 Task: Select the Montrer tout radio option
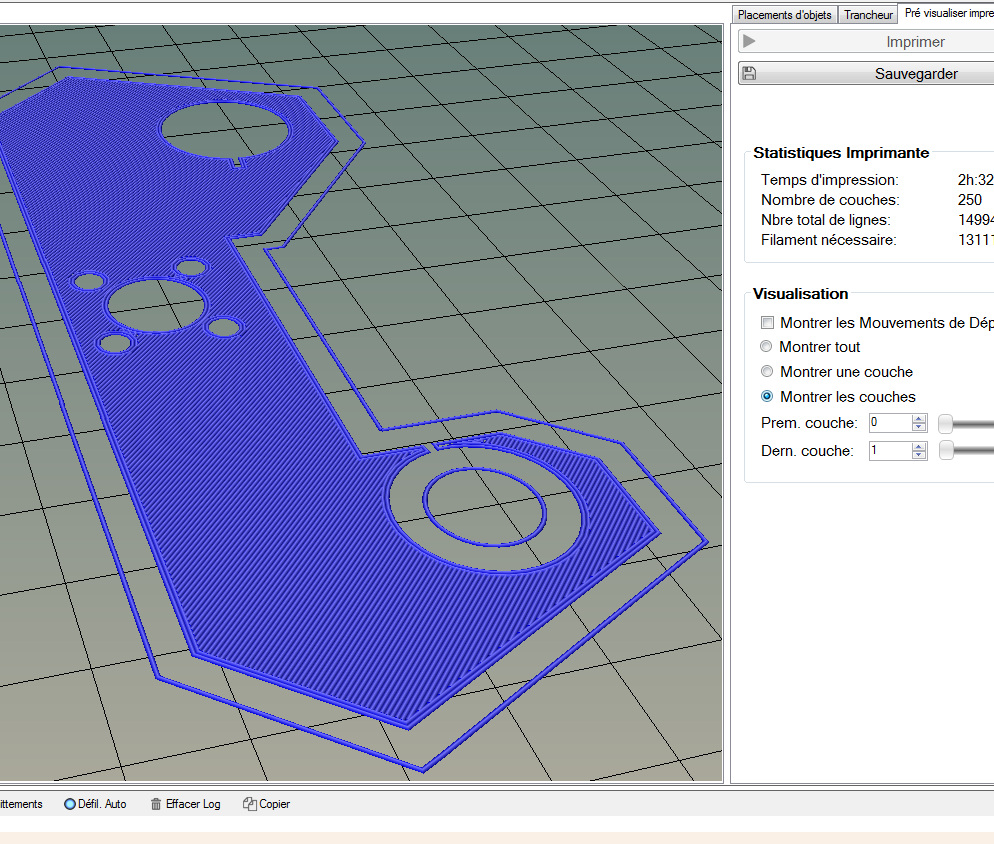pos(767,347)
